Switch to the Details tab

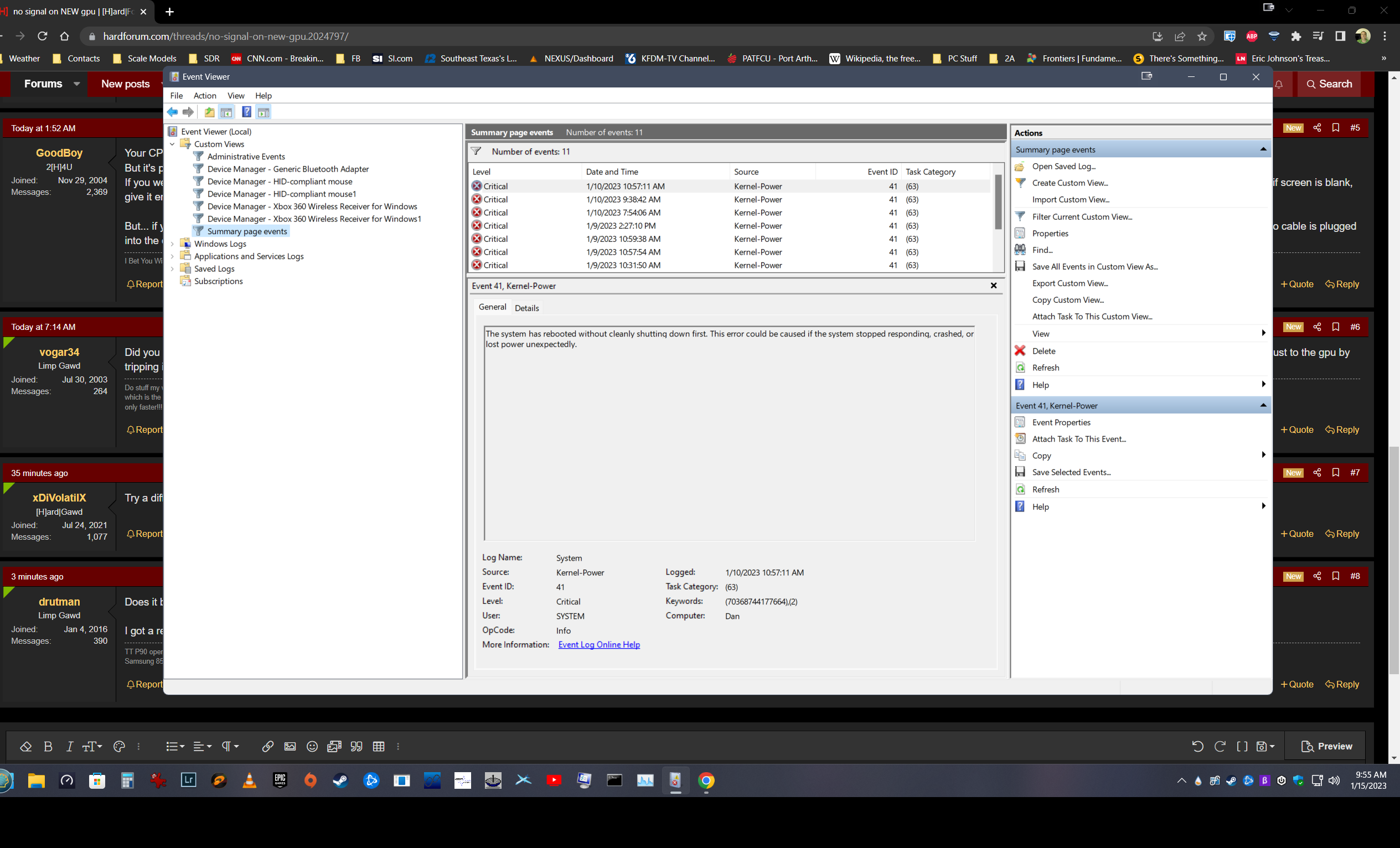(x=526, y=308)
